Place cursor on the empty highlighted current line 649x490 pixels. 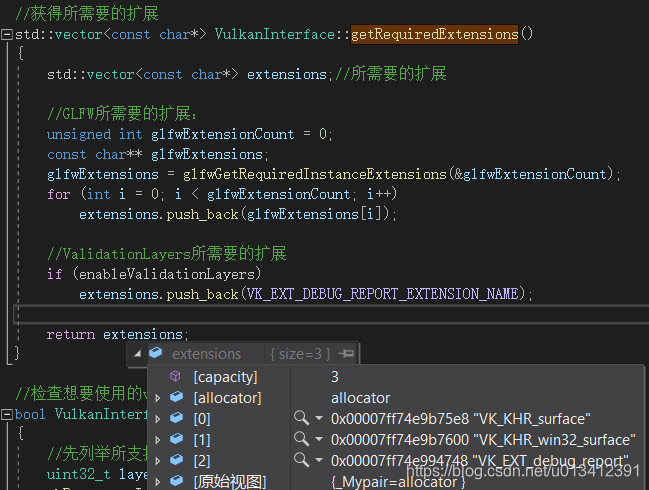331,315
